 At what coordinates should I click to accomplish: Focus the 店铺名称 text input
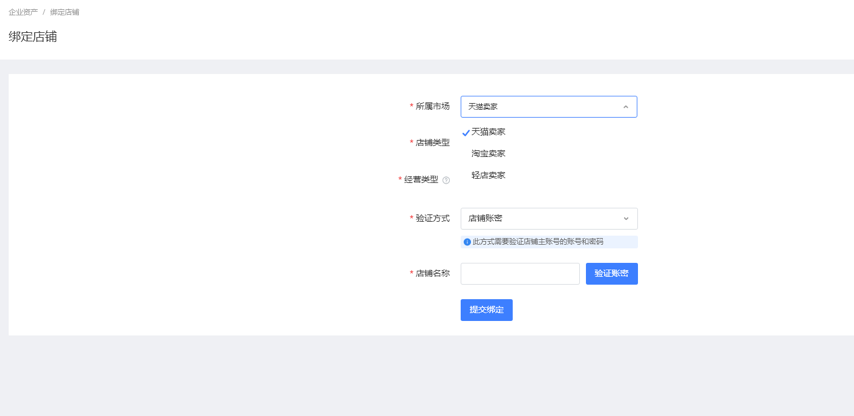tap(519, 273)
